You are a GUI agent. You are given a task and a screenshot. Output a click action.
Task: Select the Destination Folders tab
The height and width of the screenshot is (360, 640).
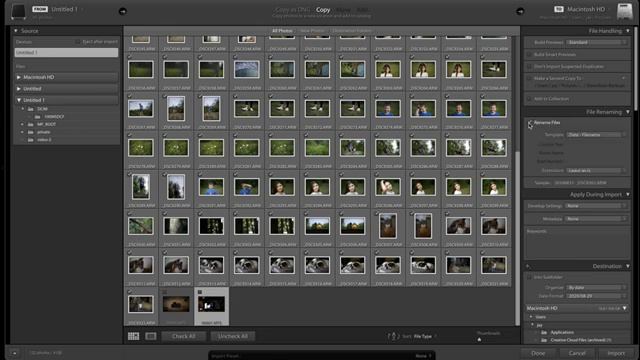(x=352, y=31)
